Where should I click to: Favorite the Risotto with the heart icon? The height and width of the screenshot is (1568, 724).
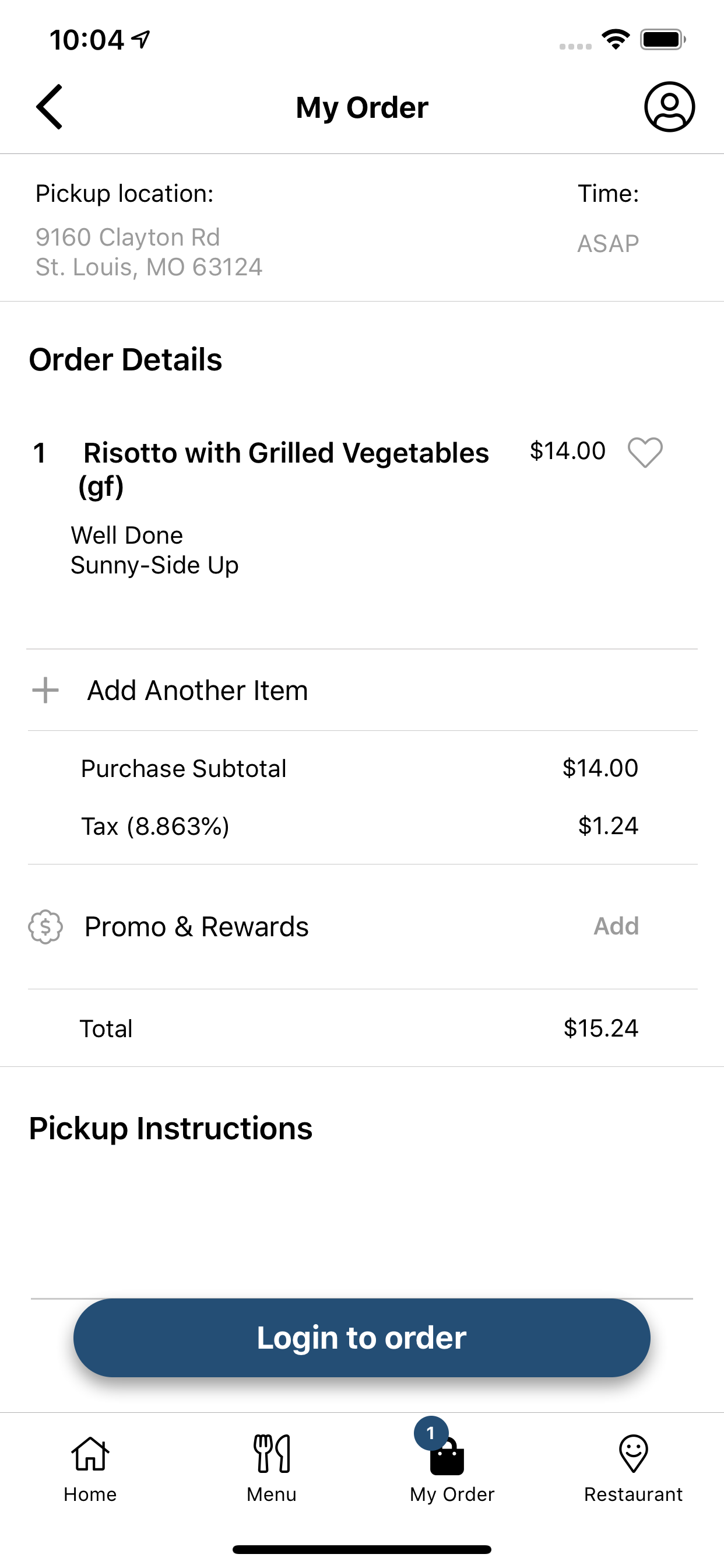point(645,452)
